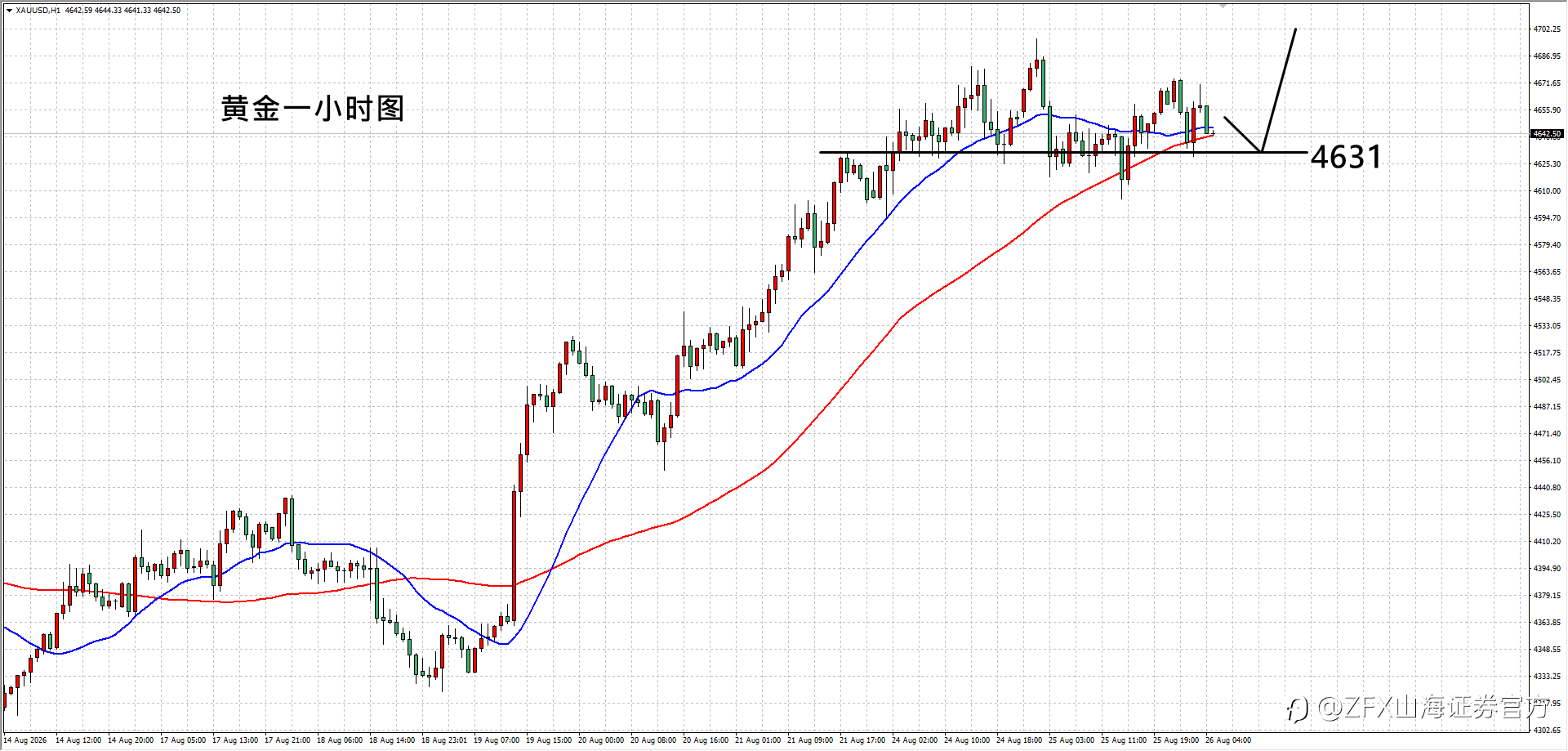The image size is (1568, 751).
Task: Click time axis label 25 Aug 03:00
Action: click(x=1071, y=741)
